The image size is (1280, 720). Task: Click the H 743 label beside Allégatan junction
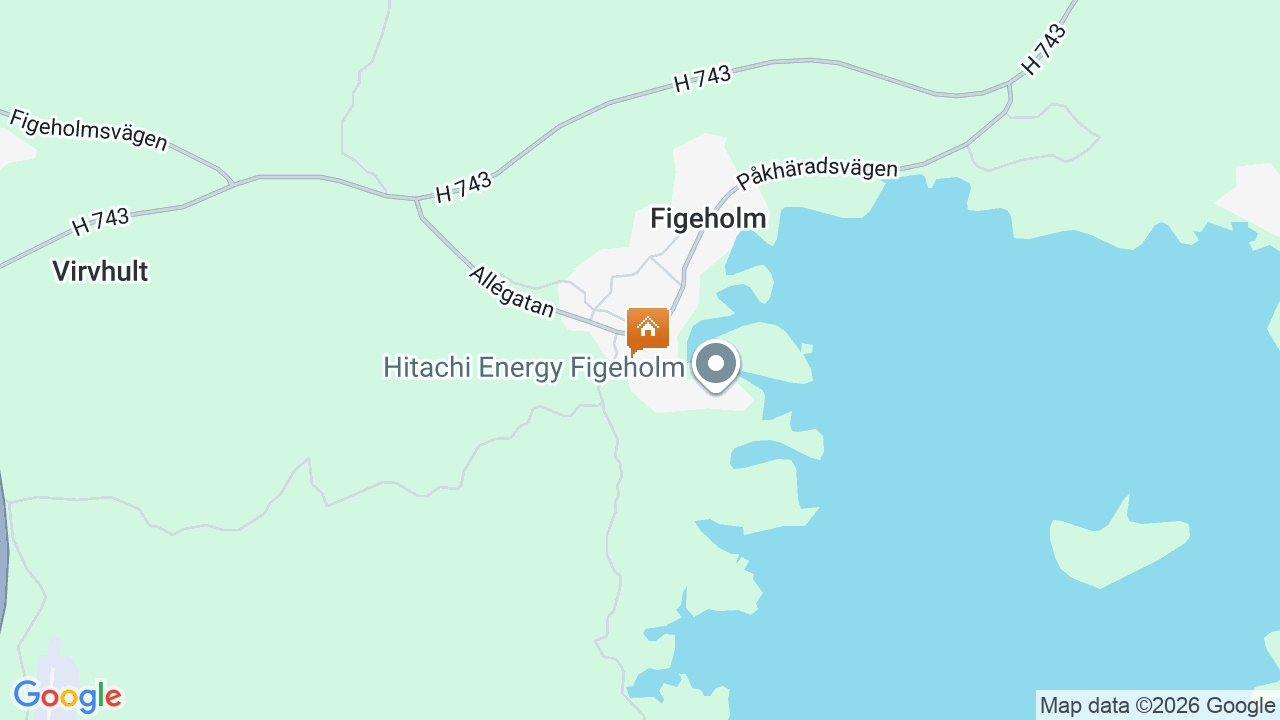pos(464,187)
